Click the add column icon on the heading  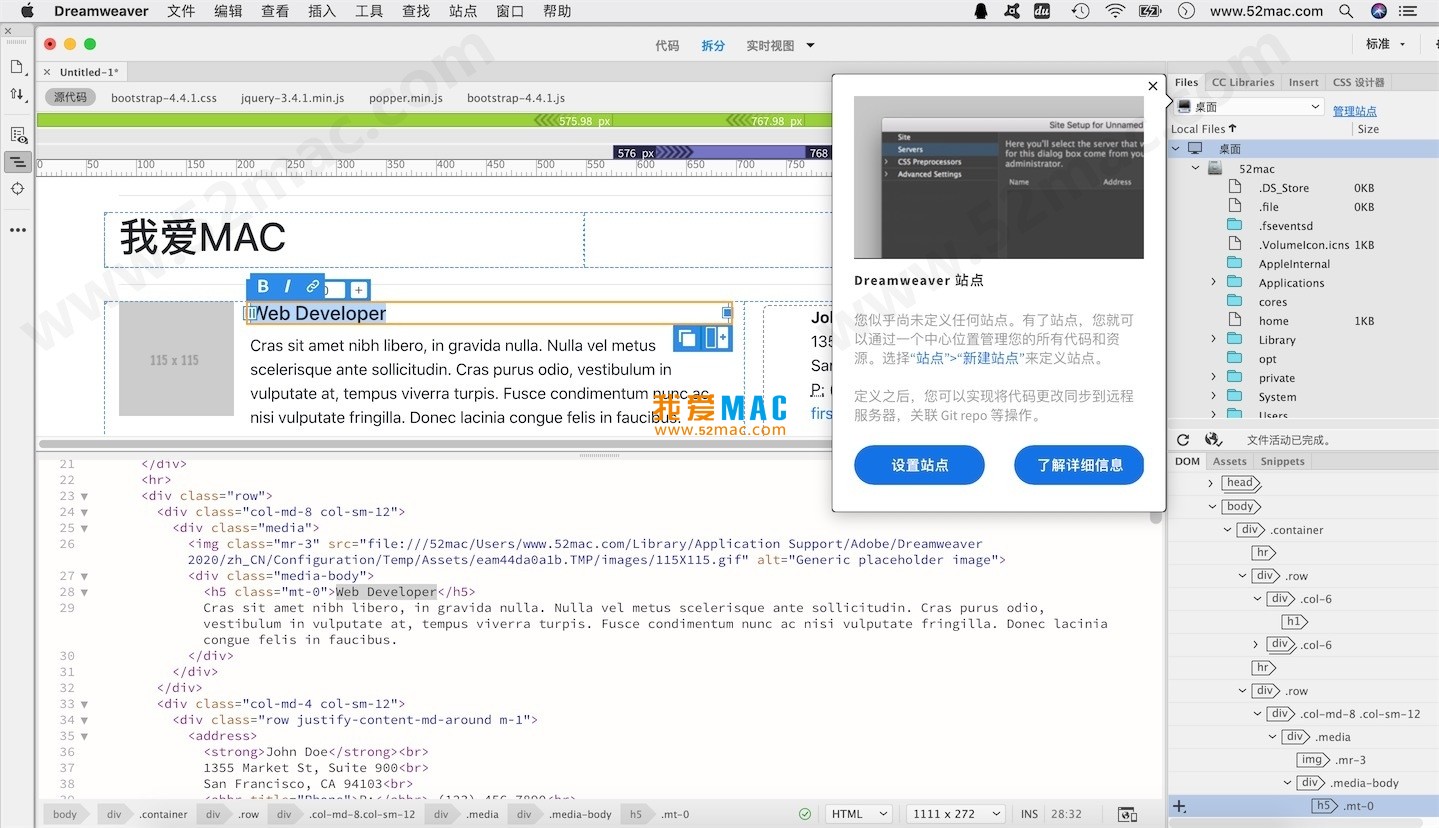716,338
